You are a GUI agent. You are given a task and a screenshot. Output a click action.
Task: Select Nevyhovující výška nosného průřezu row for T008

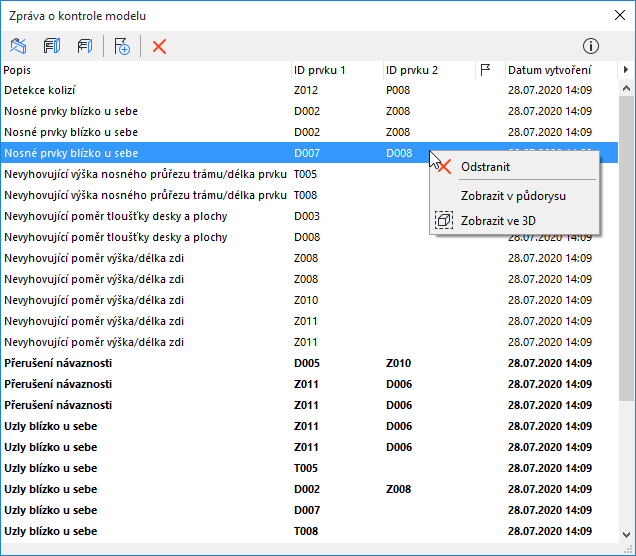click(310, 195)
